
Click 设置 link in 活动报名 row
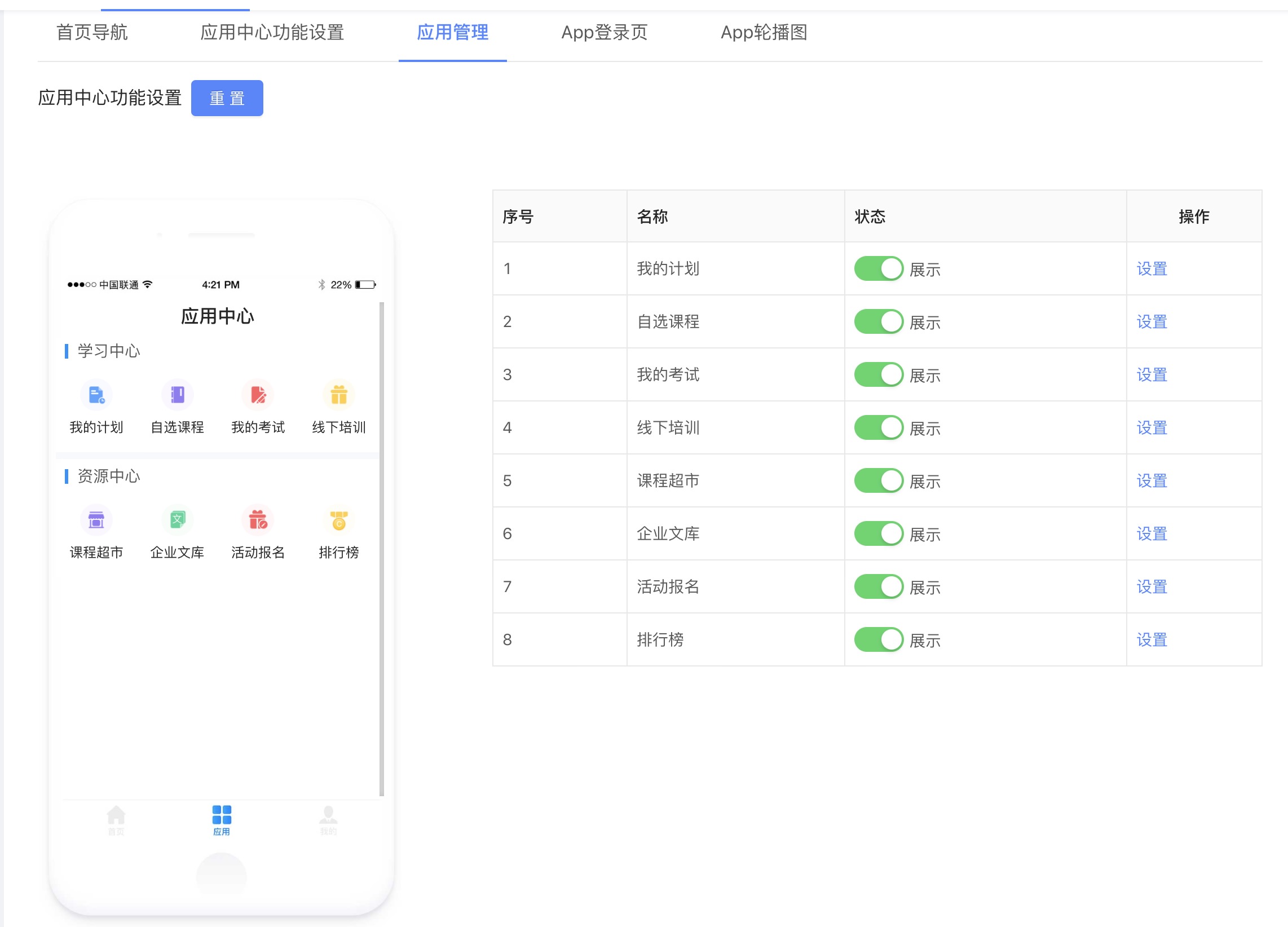click(x=1152, y=586)
